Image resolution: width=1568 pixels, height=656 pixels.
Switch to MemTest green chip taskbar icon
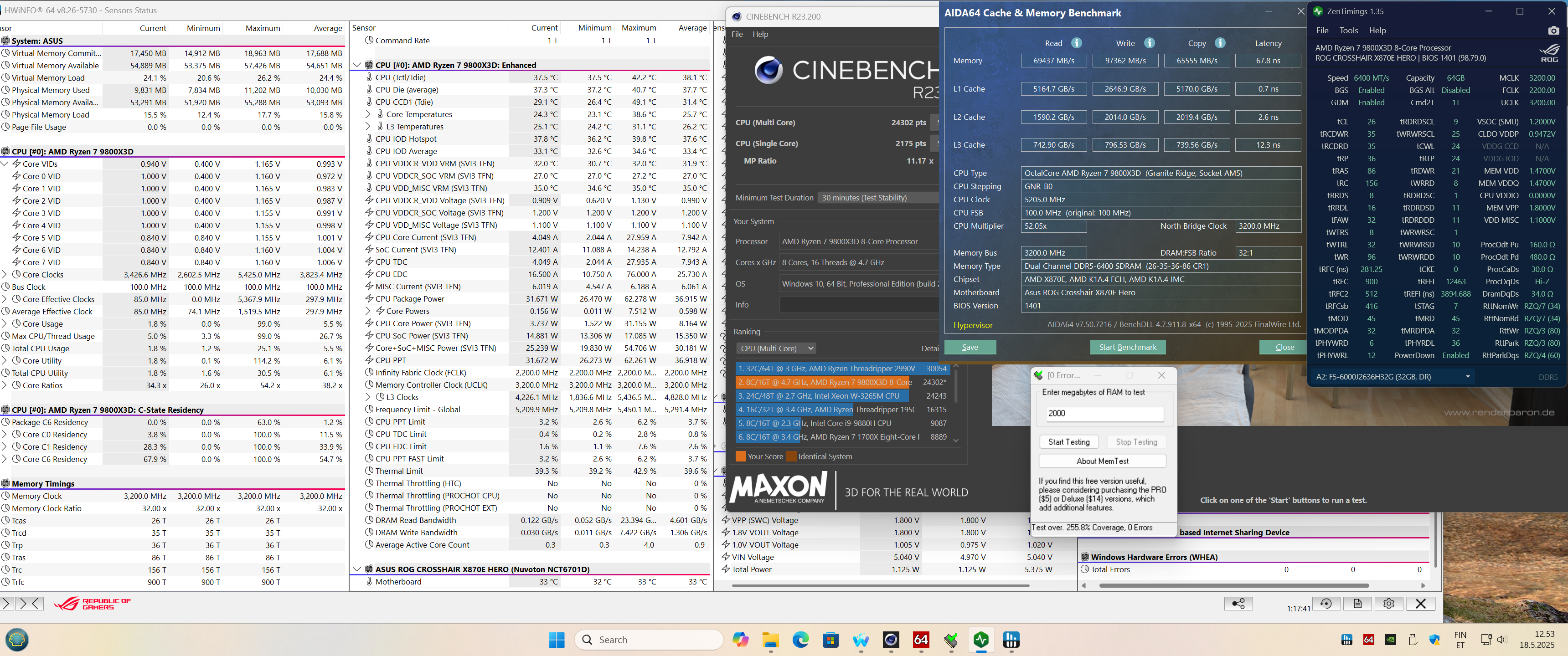pos(951,640)
